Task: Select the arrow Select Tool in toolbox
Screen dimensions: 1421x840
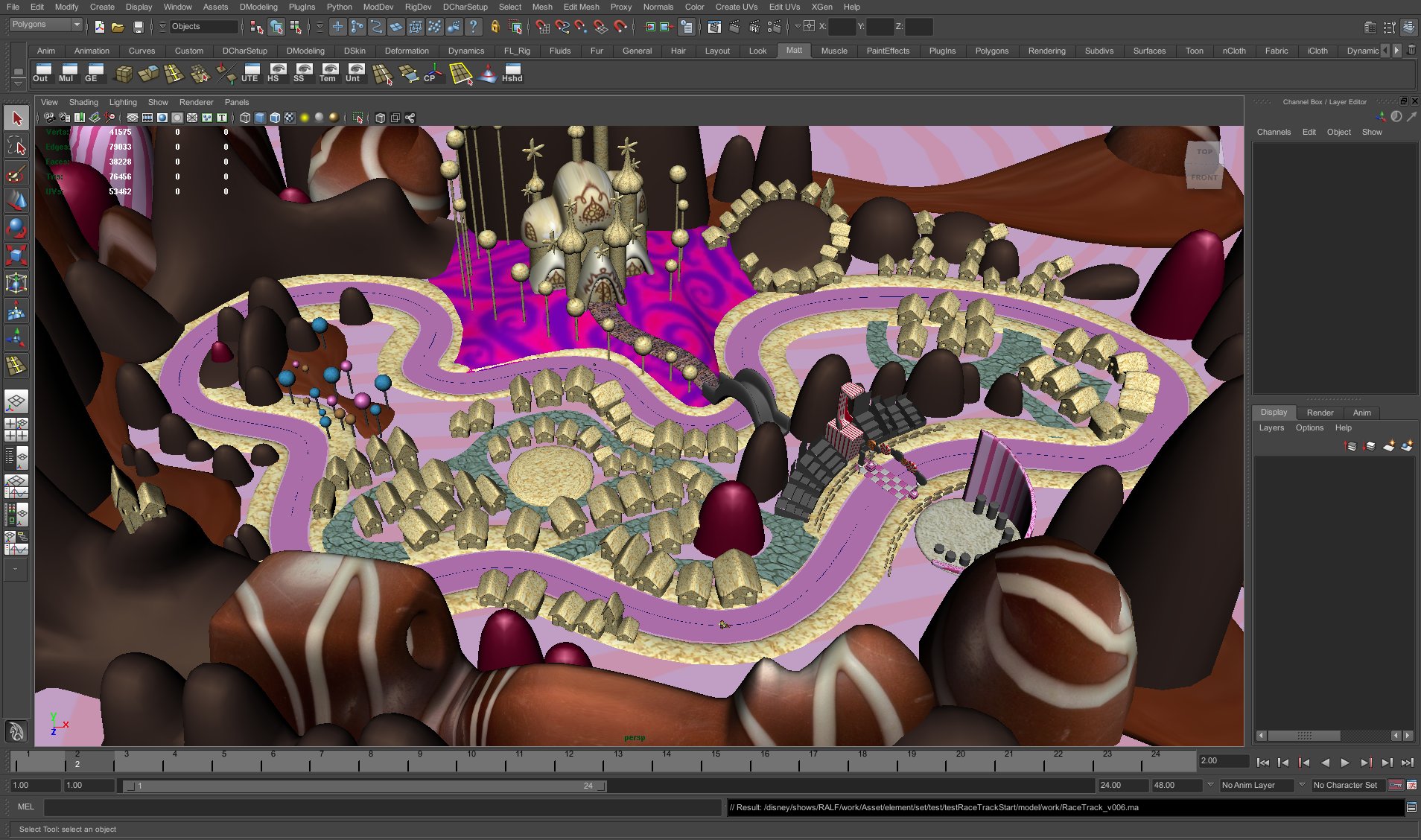Action: tap(17, 118)
